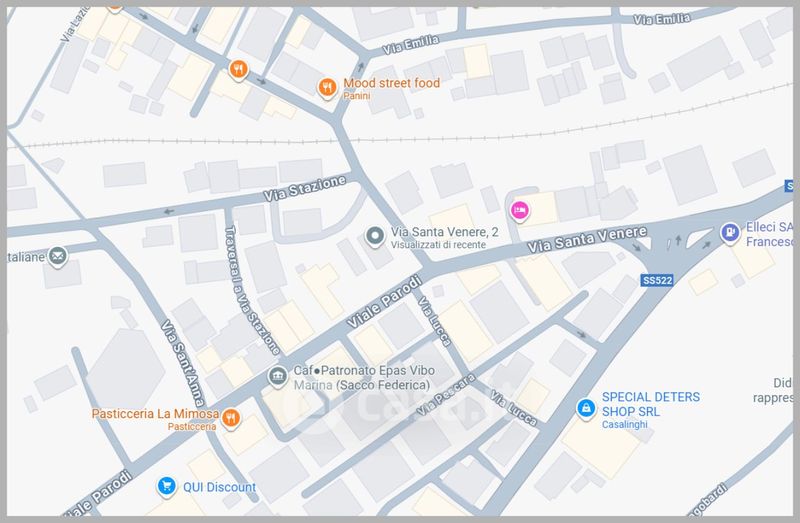Click the QUI Discount text label
Viewport: 800px width, 523px height.
pyautogui.click(x=218, y=488)
